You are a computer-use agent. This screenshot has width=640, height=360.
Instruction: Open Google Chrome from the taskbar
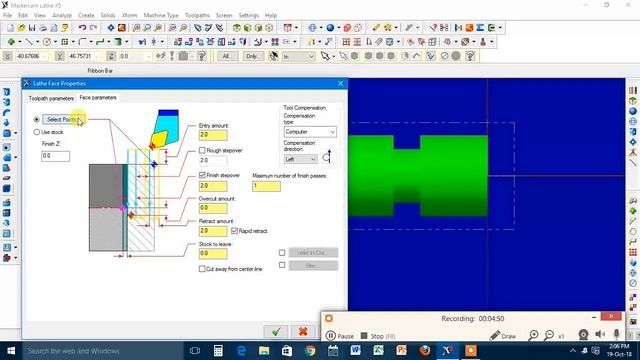(310, 351)
